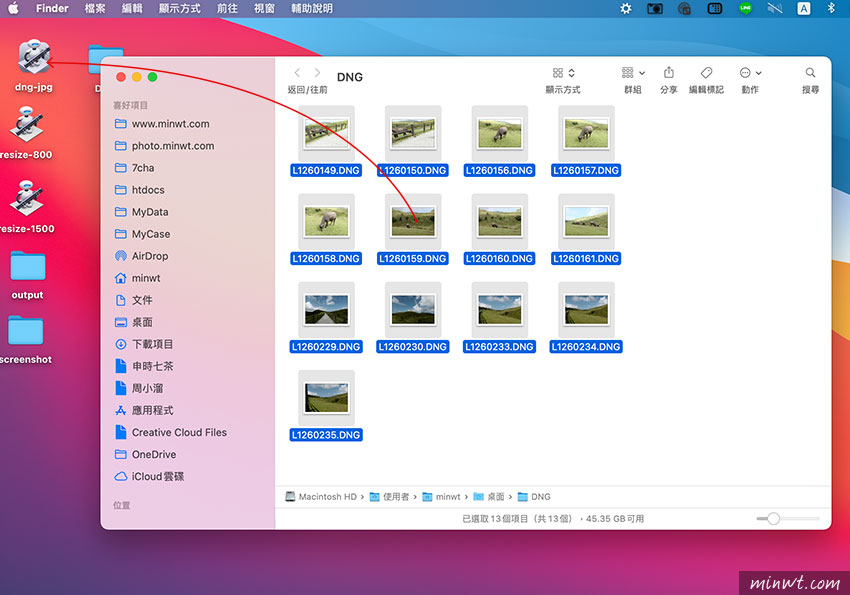Click the input source A icon

(803, 8)
